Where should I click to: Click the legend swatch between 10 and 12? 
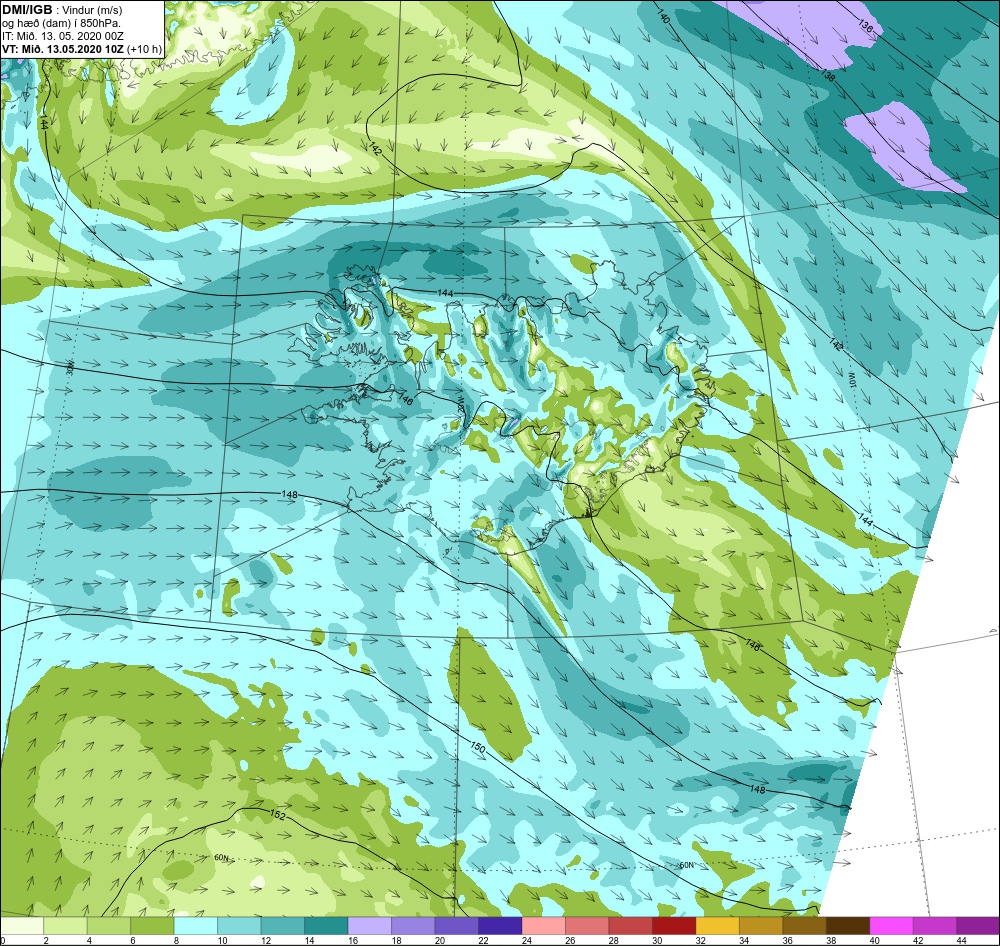point(239,926)
